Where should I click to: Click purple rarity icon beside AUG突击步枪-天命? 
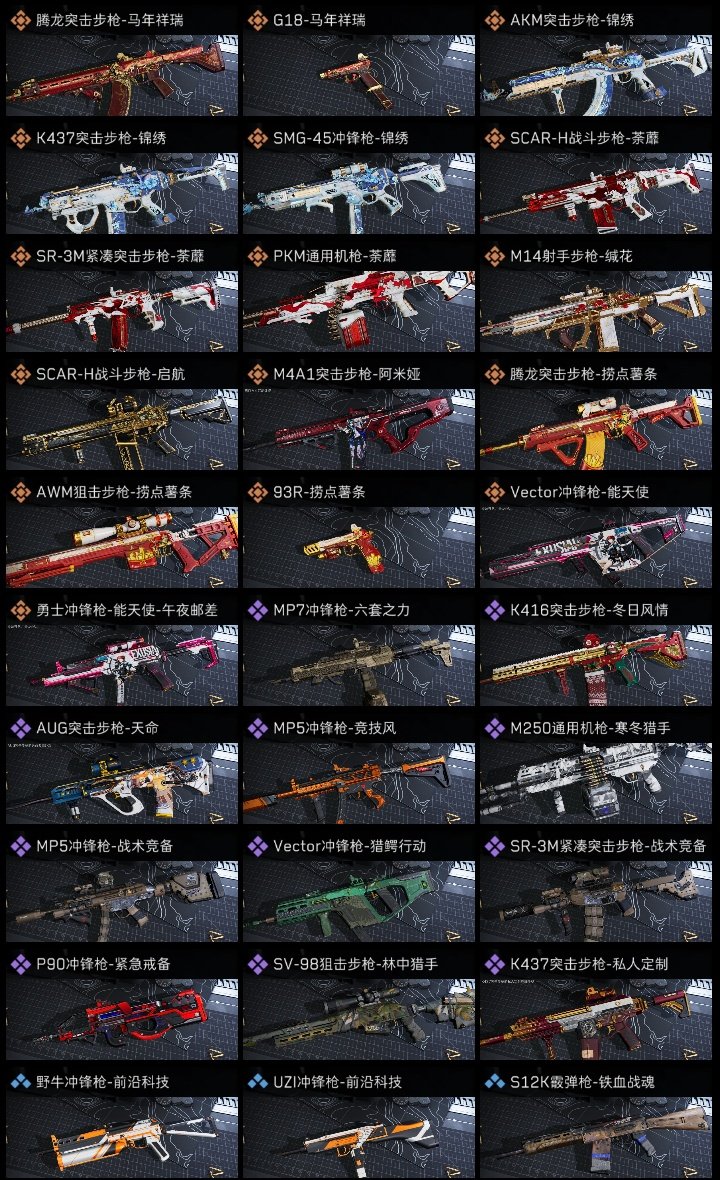tap(20, 728)
